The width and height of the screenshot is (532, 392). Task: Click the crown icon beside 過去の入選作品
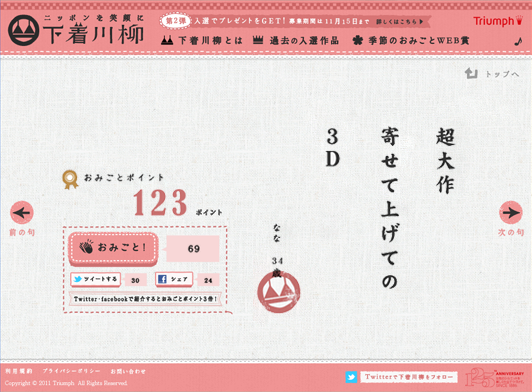(258, 40)
